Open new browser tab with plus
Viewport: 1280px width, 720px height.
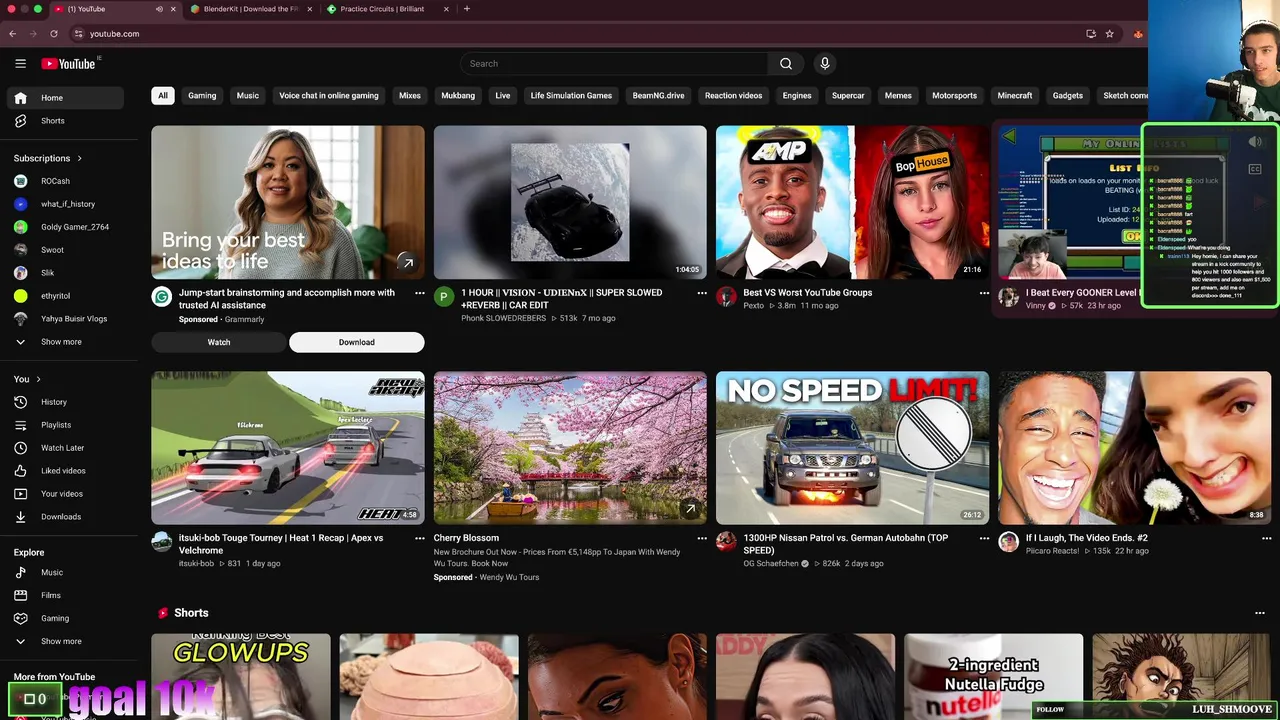pyautogui.click(x=467, y=9)
